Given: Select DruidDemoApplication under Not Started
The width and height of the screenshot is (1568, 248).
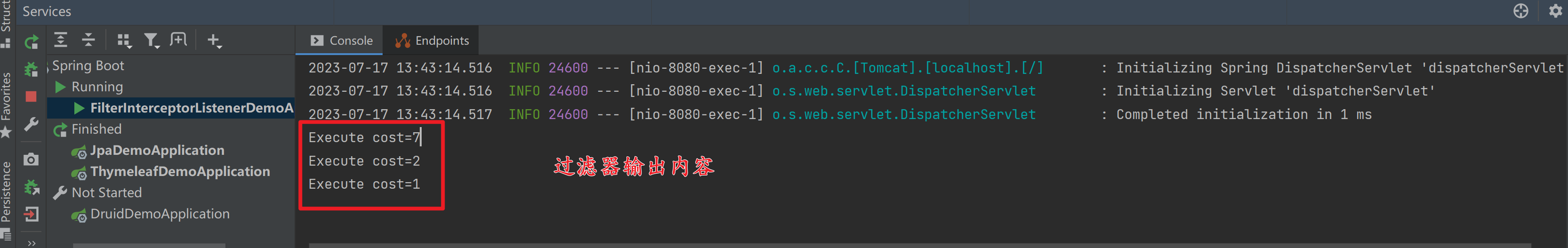Looking at the screenshot, I should tap(160, 214).
